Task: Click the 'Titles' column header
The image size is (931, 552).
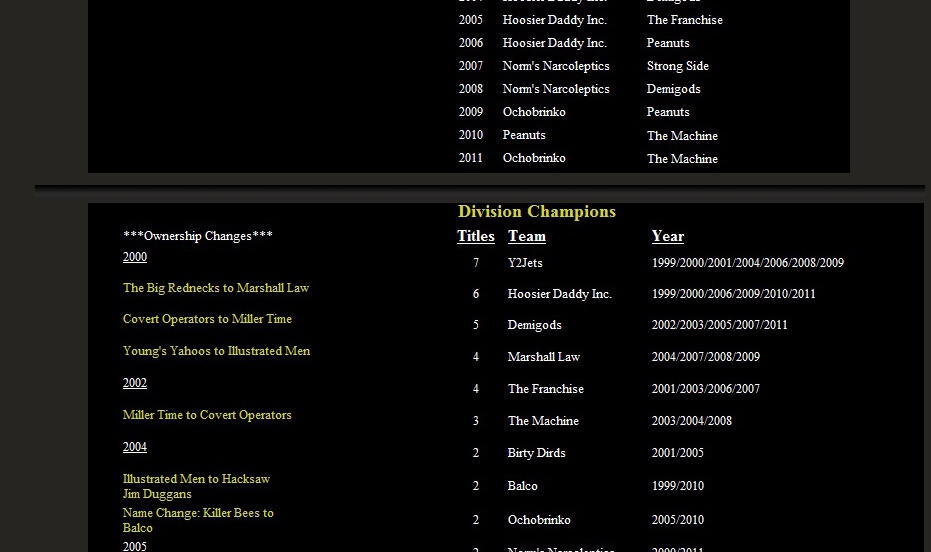Action: coord(476,237)
